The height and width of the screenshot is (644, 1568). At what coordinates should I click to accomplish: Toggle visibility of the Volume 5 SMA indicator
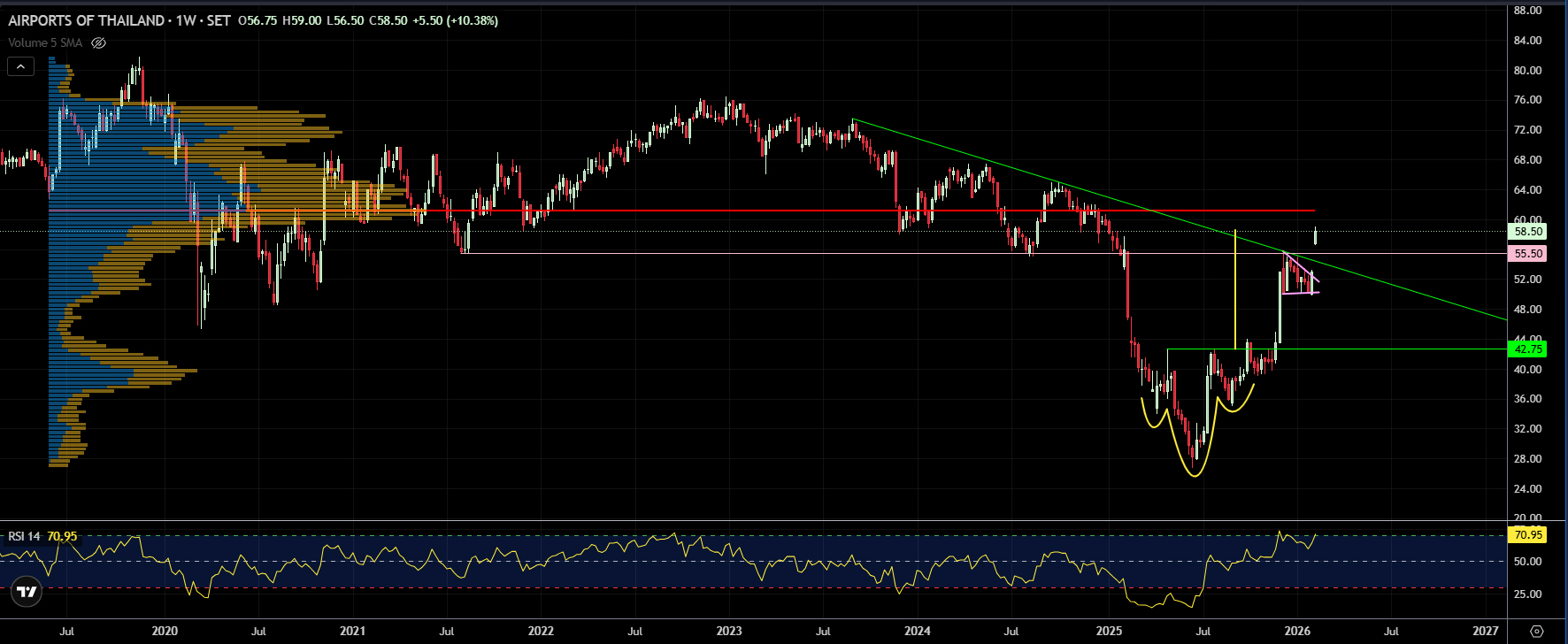(98, 42)
